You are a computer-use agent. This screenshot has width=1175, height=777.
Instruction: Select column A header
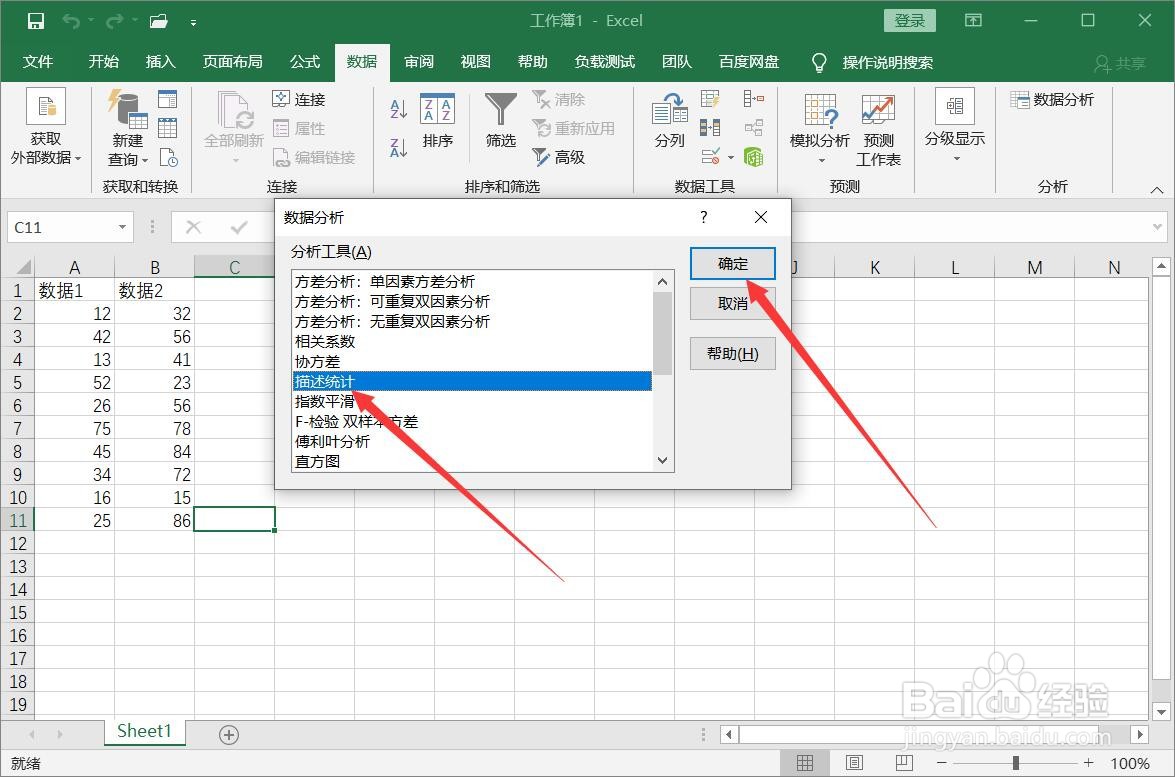pos(74,267)
